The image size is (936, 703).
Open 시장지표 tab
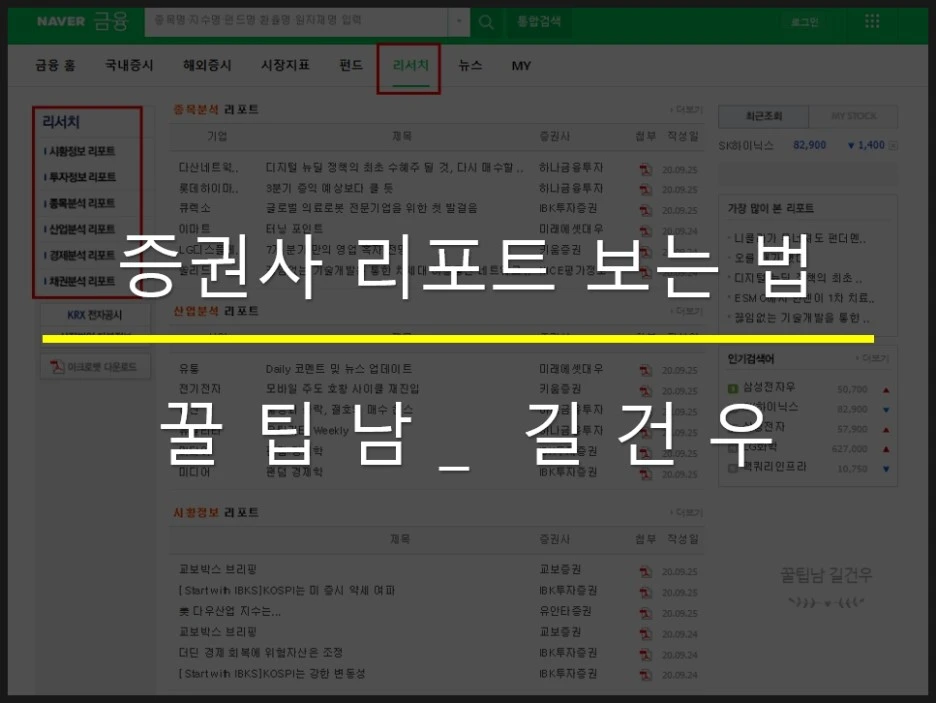click(285, 66)
